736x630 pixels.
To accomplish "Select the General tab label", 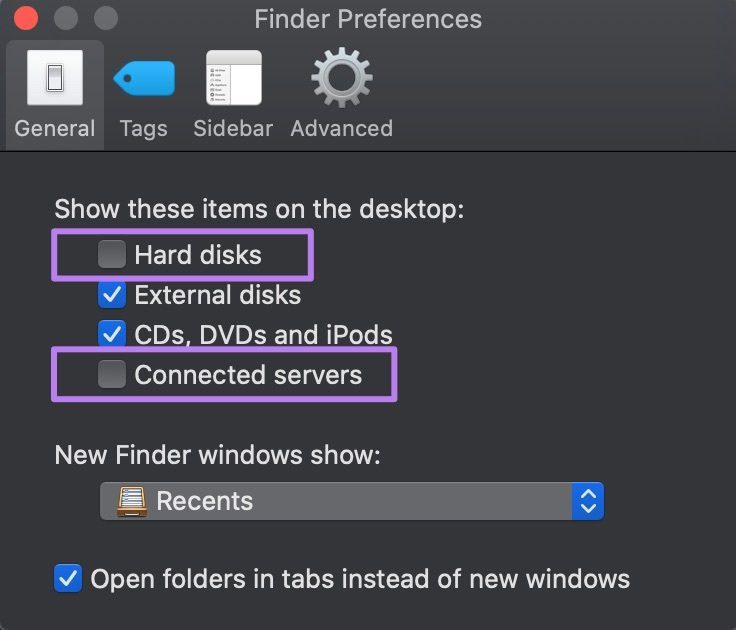I will point(55,128).
